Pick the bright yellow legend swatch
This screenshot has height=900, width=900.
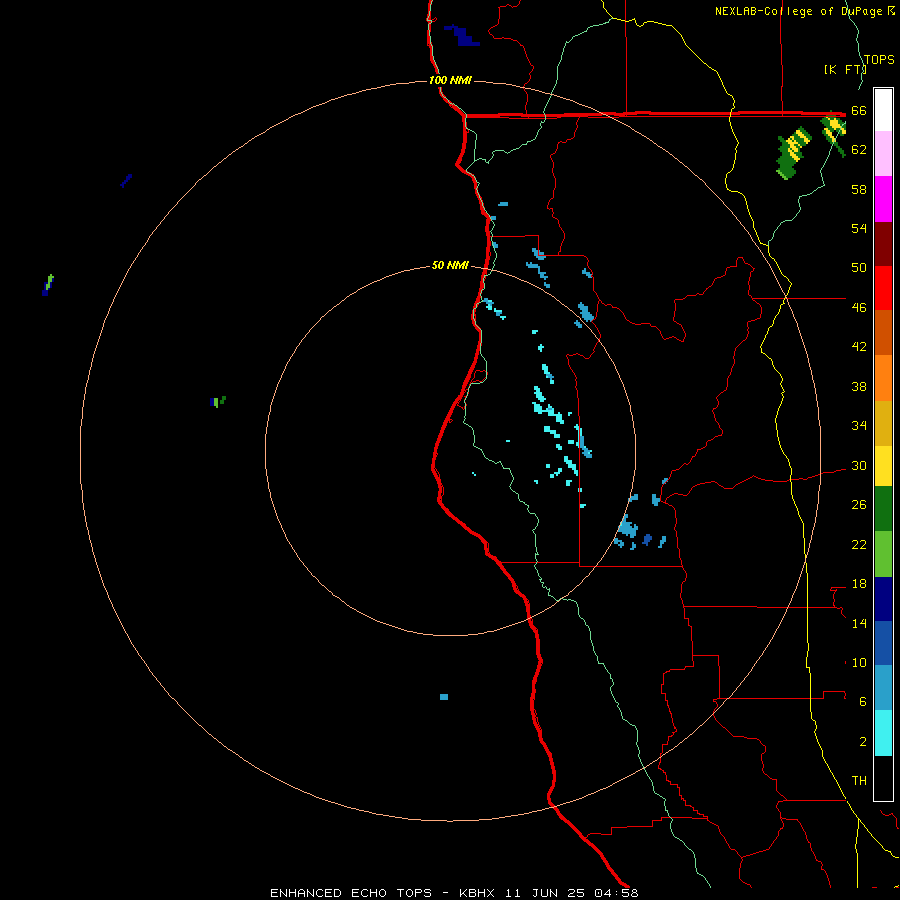point(883,466)
